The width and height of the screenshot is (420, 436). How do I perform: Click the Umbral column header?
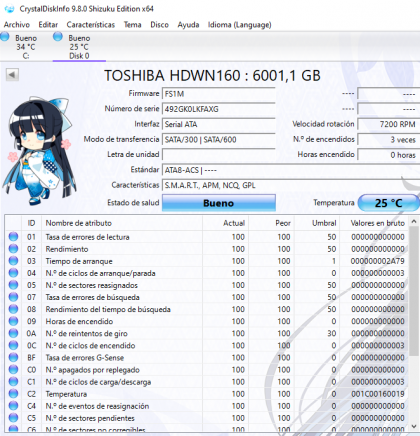click(317, 223)
